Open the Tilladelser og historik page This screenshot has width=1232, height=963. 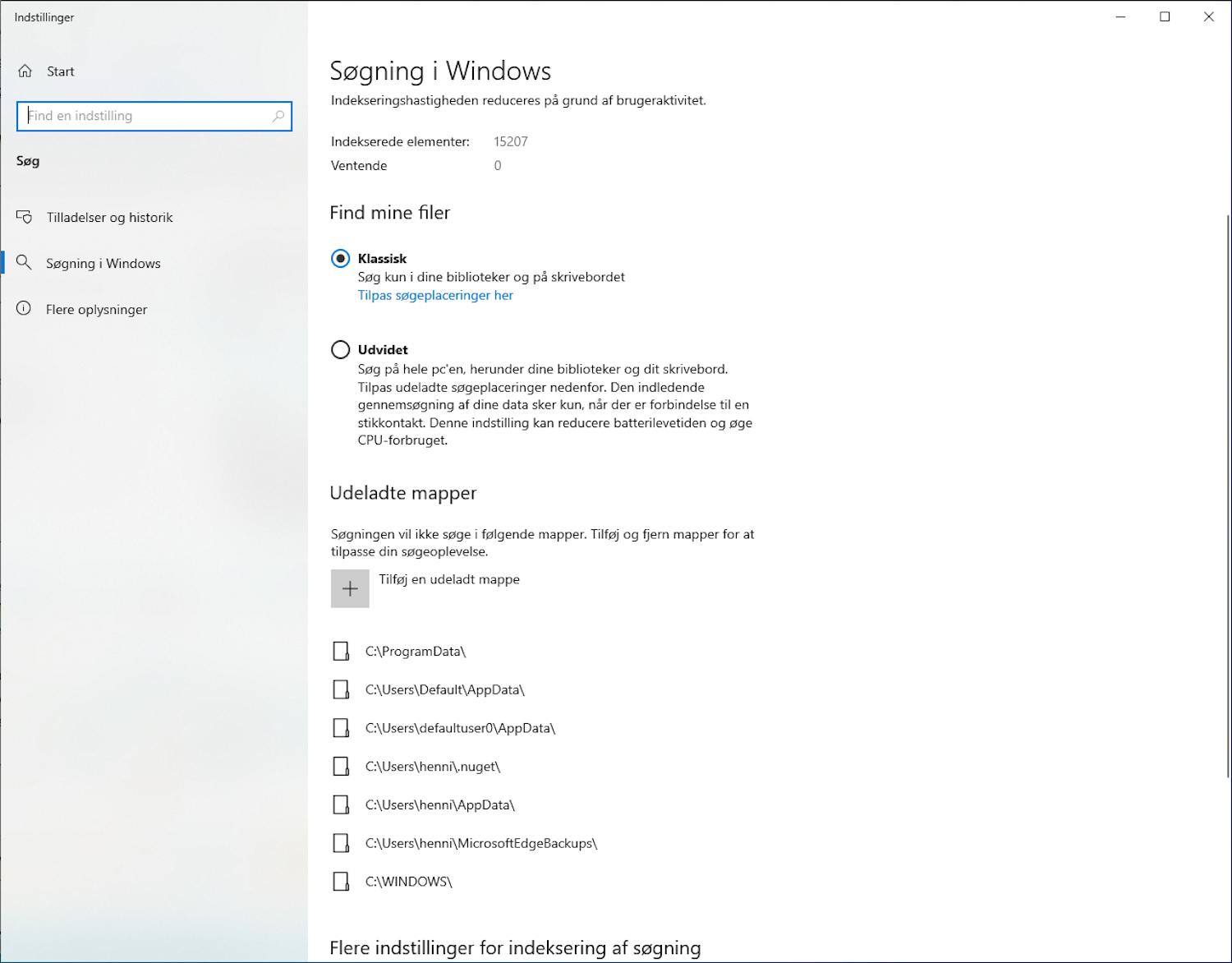pos(109,217)
